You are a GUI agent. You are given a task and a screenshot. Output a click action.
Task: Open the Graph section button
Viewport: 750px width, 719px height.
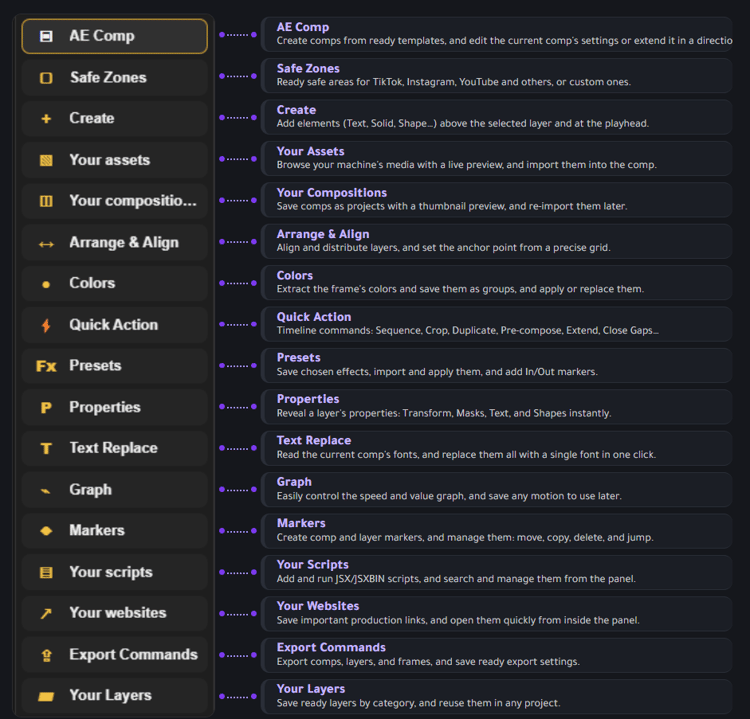coord(115,490)
